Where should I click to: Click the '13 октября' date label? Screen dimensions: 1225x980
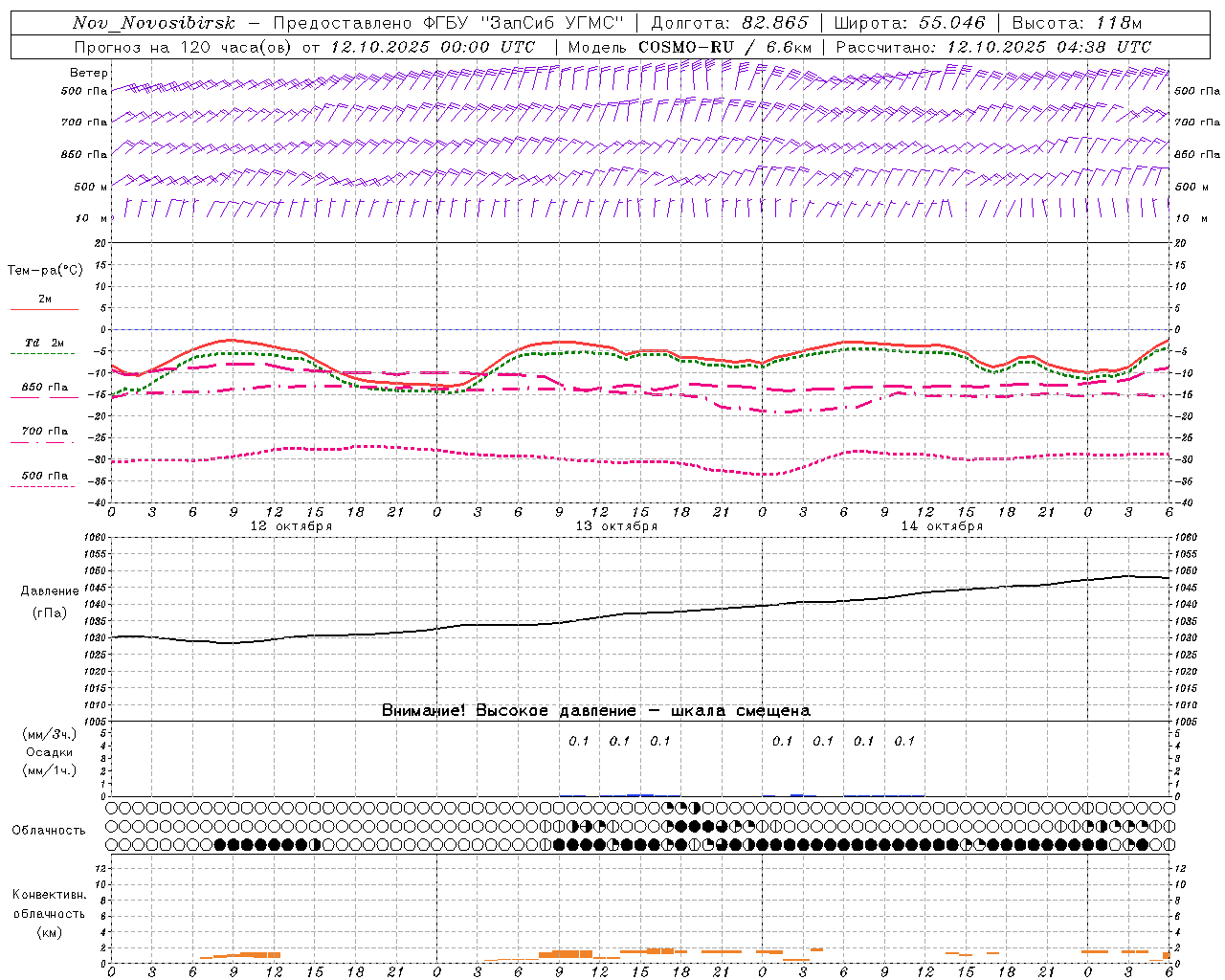click(616, 526)
